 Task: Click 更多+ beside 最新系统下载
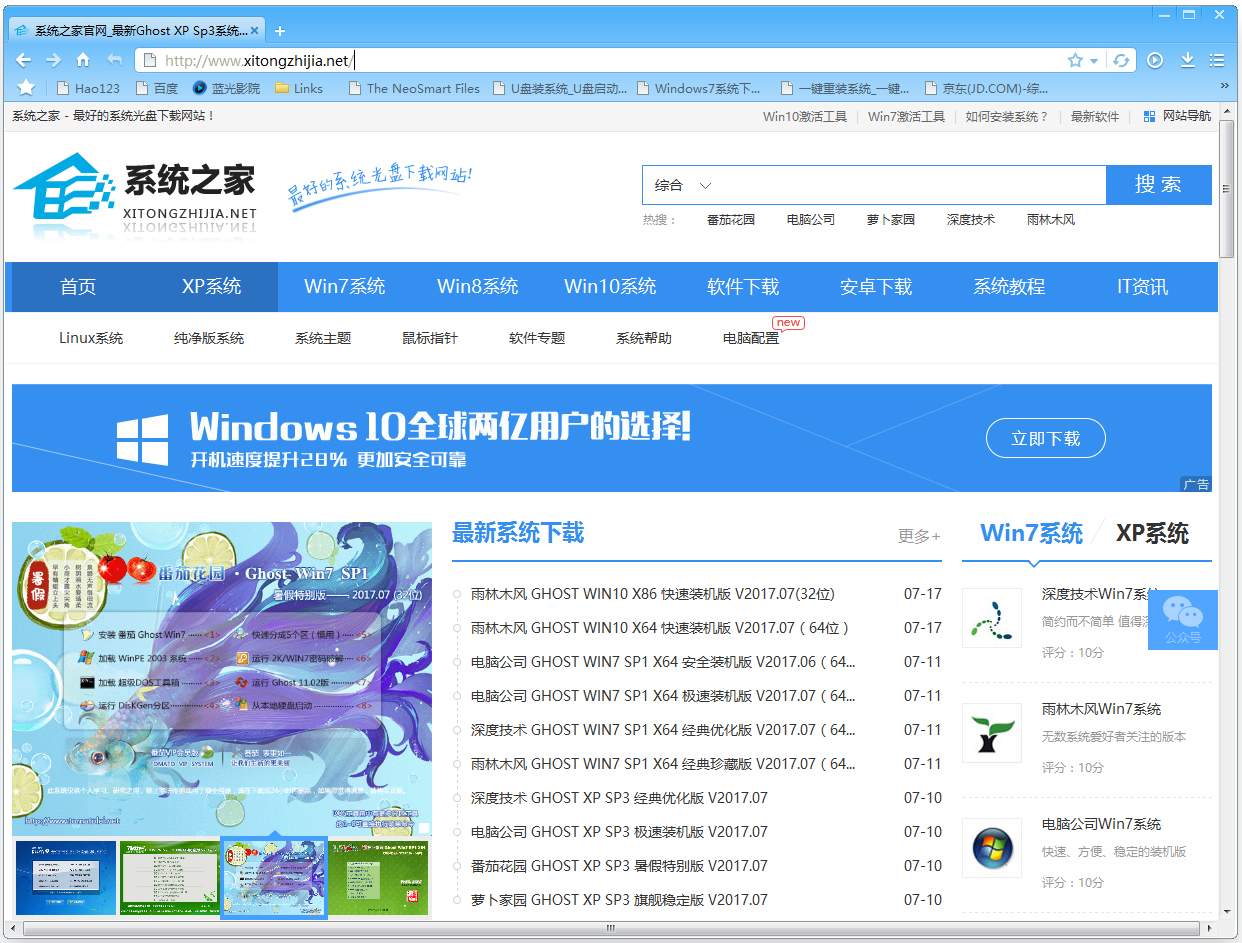919,536
